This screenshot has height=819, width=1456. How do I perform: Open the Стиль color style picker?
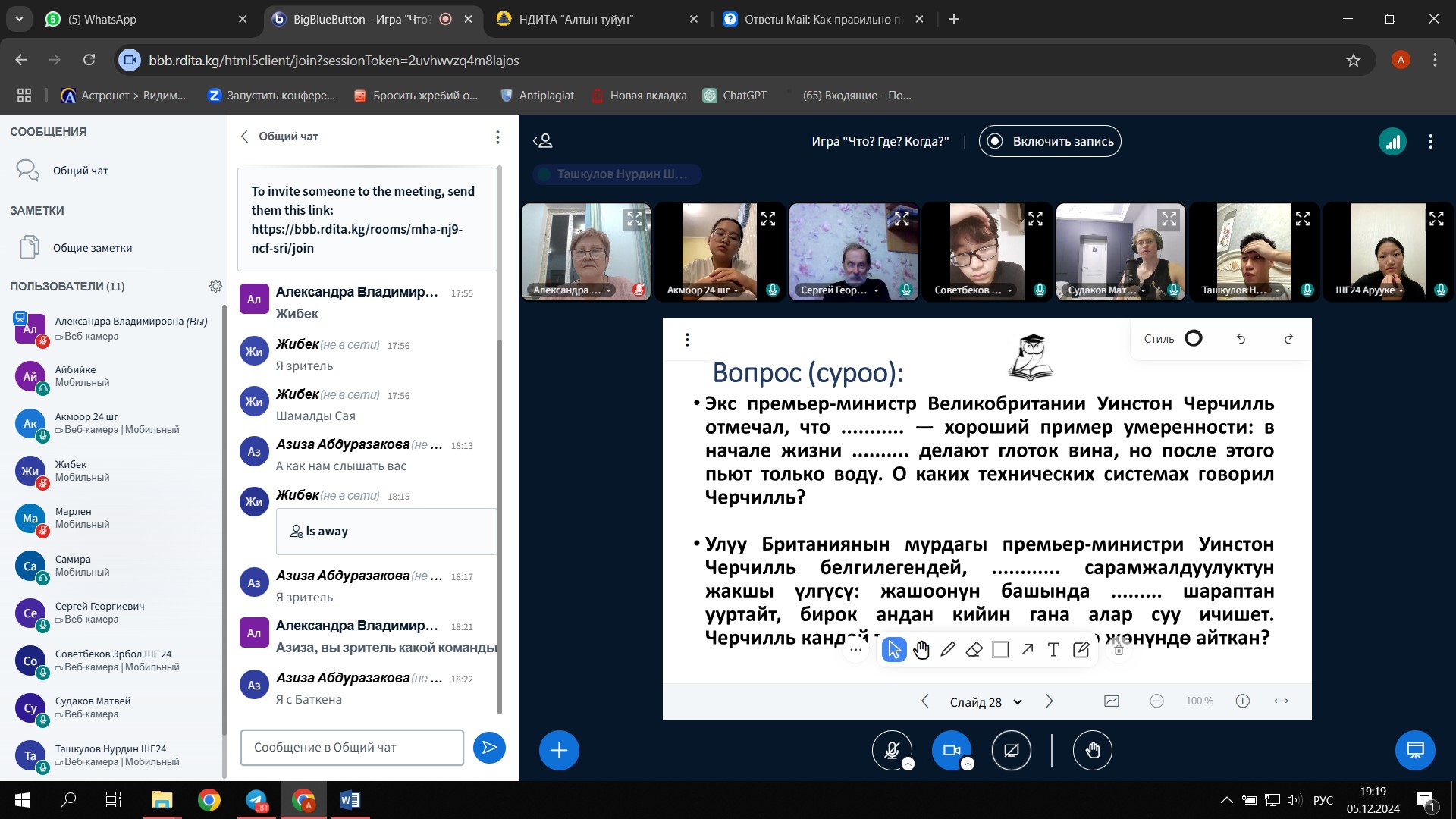[1193, 338]
